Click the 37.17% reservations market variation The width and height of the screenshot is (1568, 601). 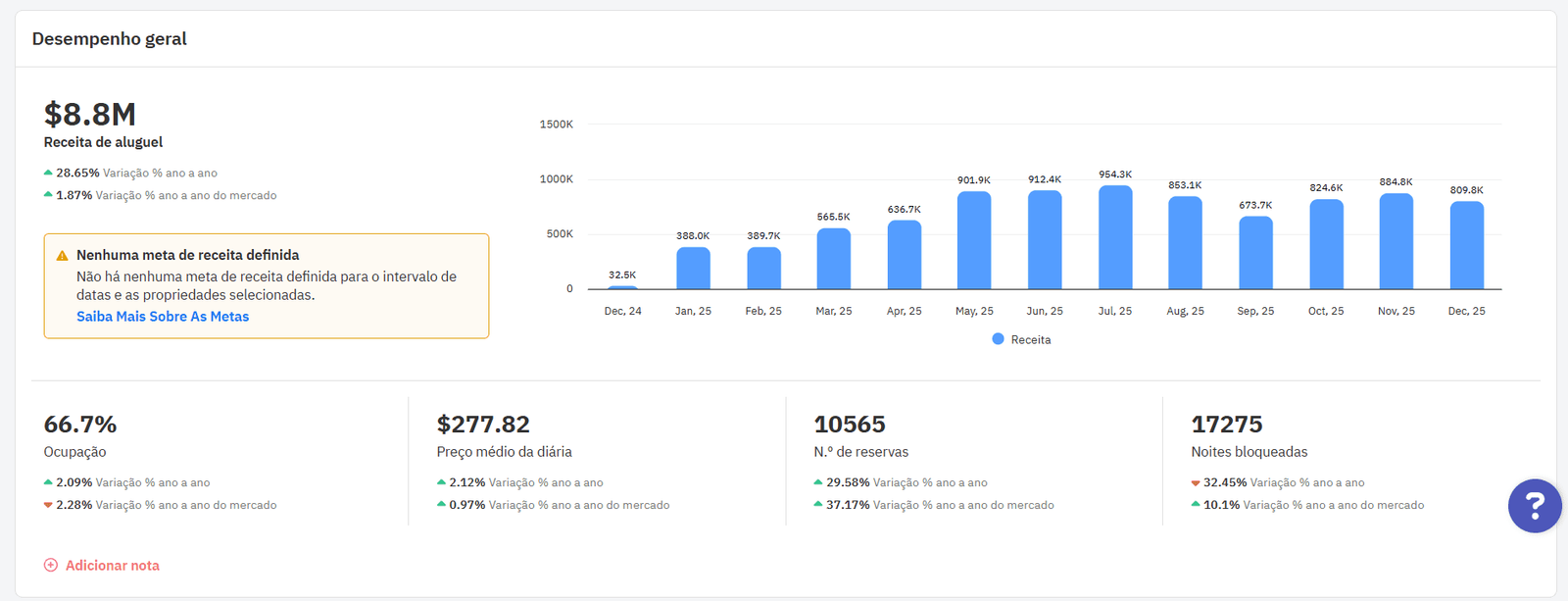(848, 506)
